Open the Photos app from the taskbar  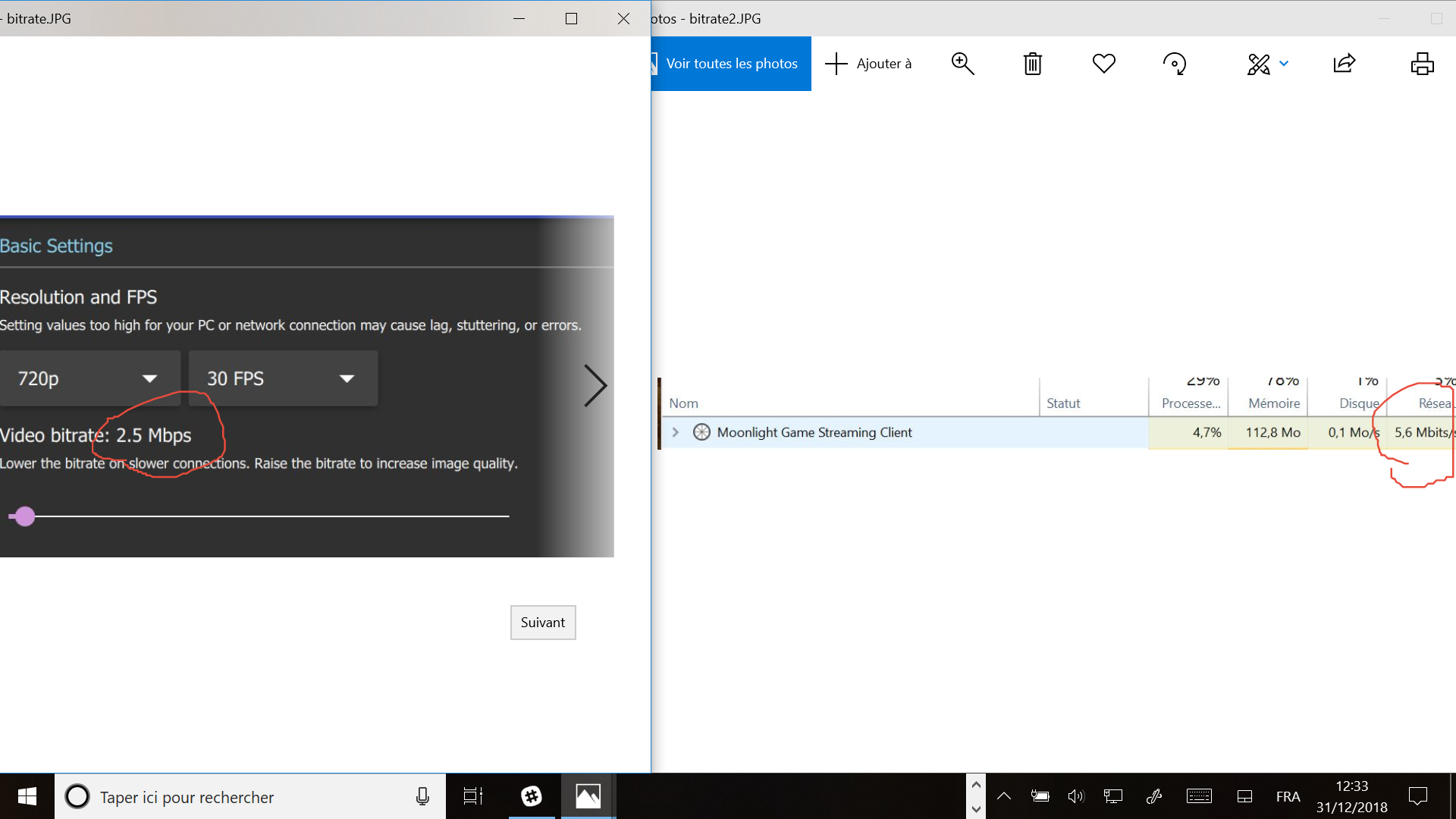pos(588,796)
